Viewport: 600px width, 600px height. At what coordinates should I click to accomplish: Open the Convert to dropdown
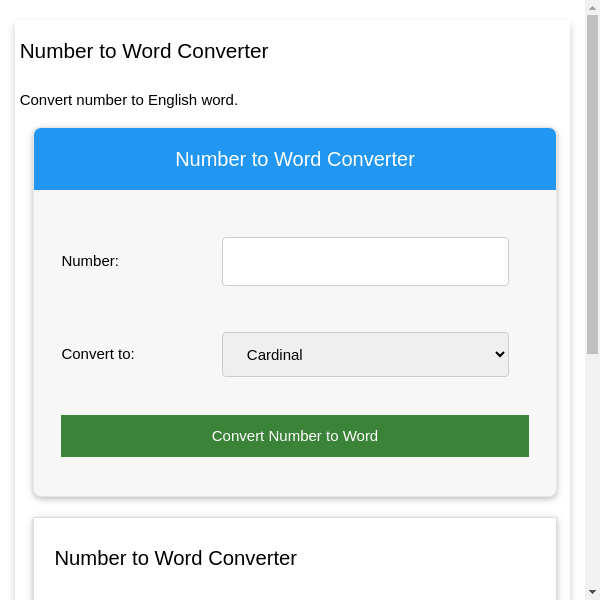(x=365, y=354)
